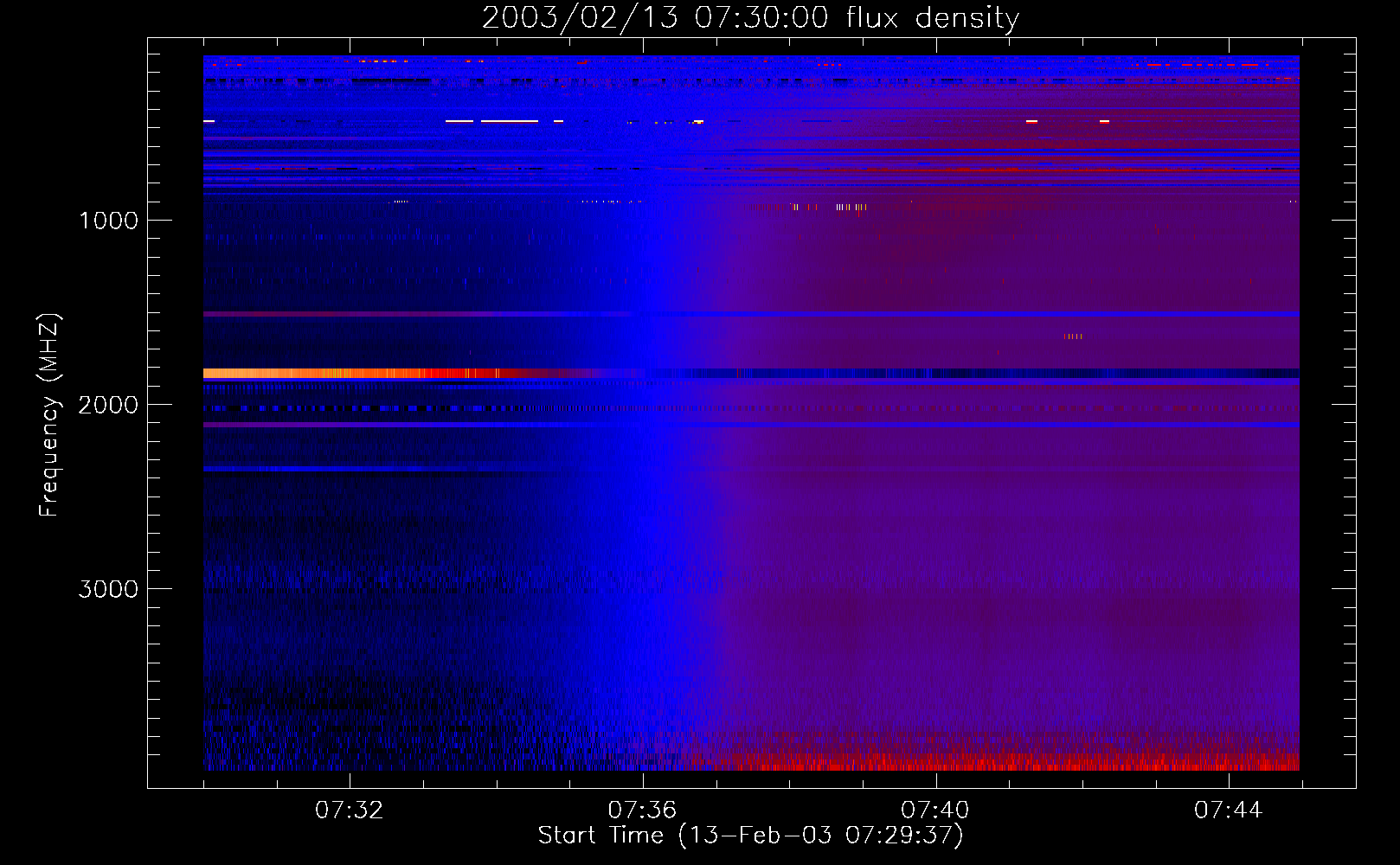Click the '07:44' time tick label

(1229, 811)
